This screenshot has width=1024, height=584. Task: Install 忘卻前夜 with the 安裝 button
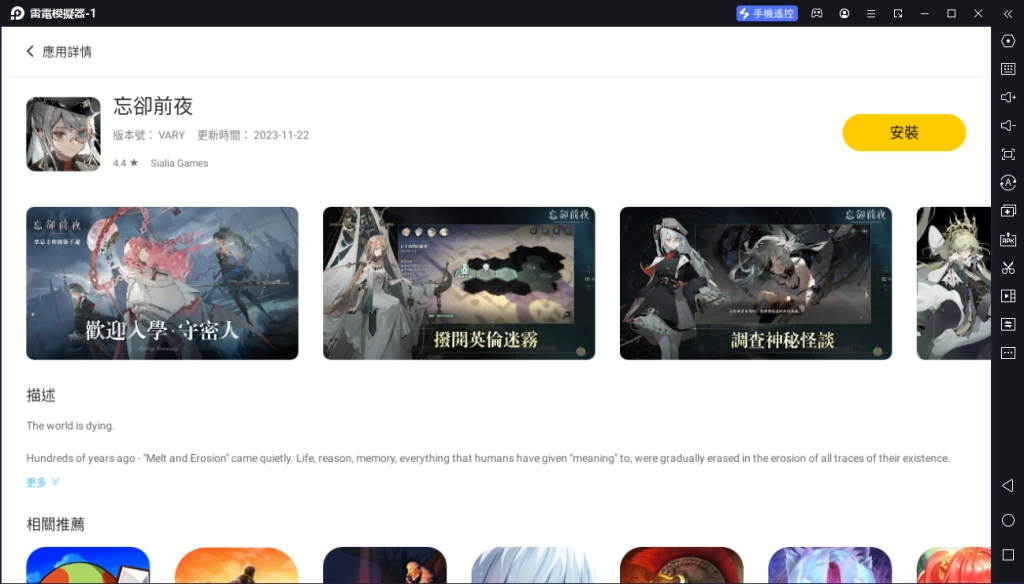click(x=904, y=133)
